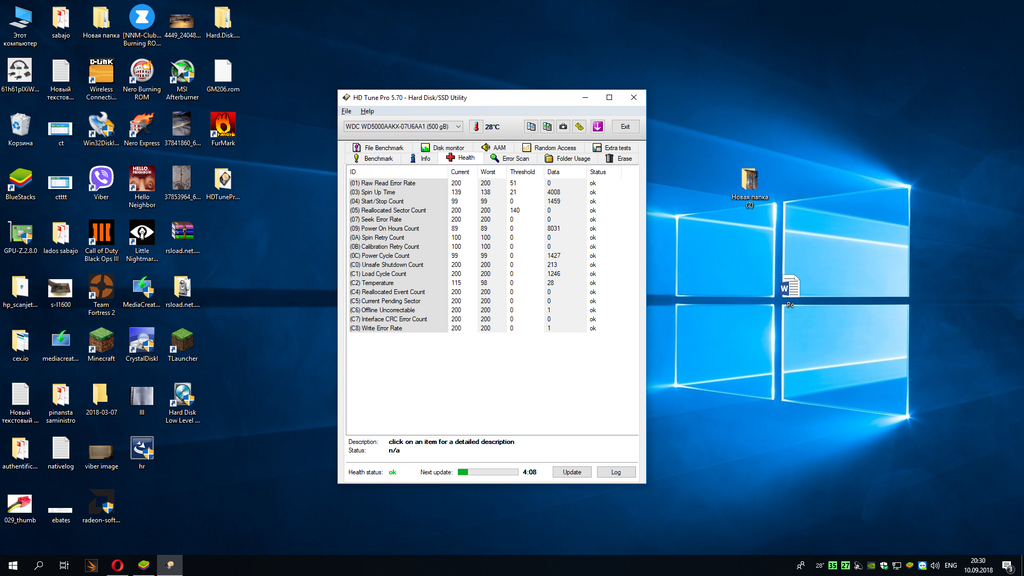Viewport: 1024px width, 576px height.
Task: Click the Log button
Action: coord(616,472)
